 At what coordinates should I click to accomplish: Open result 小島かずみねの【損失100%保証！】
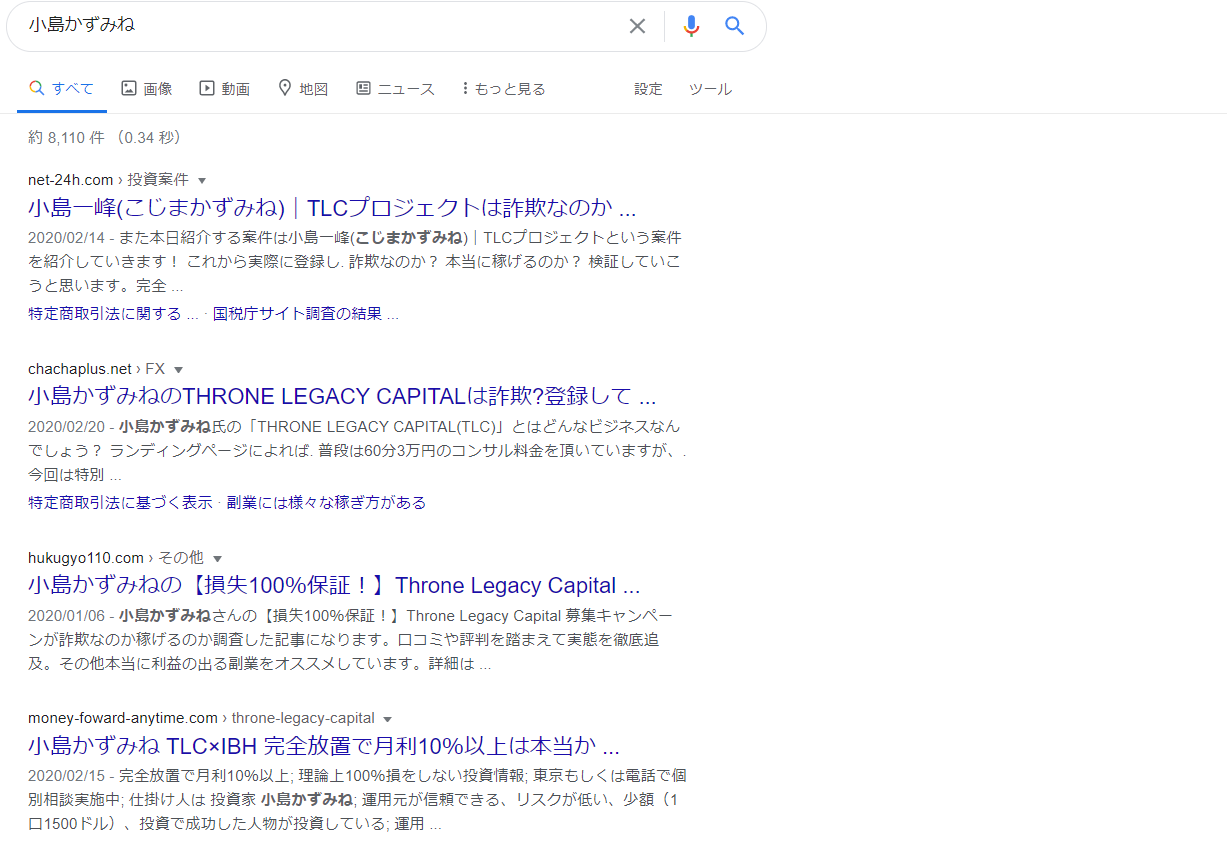click(x=334, y=585)
